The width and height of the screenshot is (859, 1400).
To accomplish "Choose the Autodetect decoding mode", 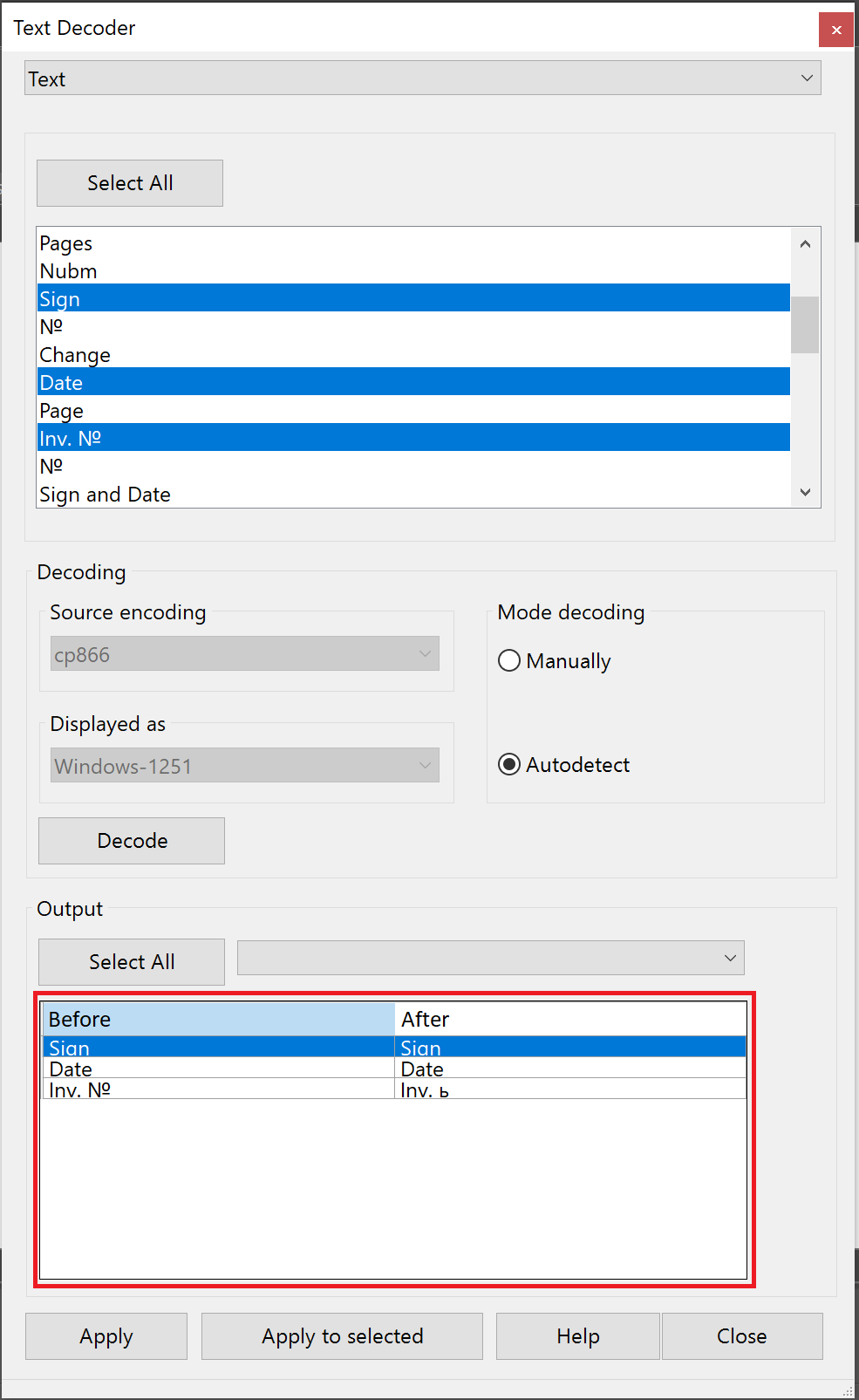I will pos(509,765).
